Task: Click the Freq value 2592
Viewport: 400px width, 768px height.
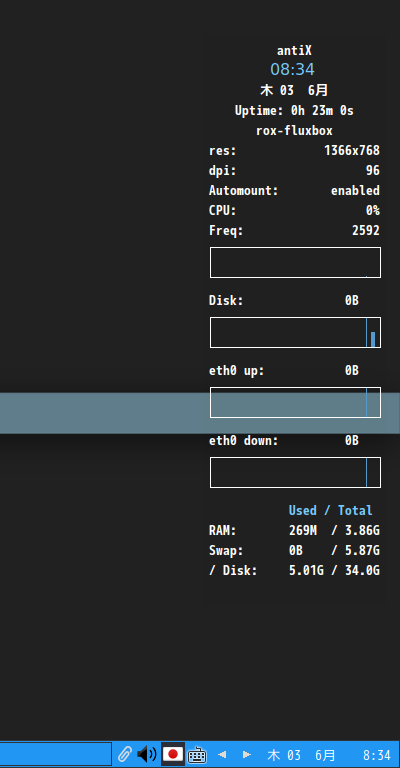Action: click(x=366, y=230)
